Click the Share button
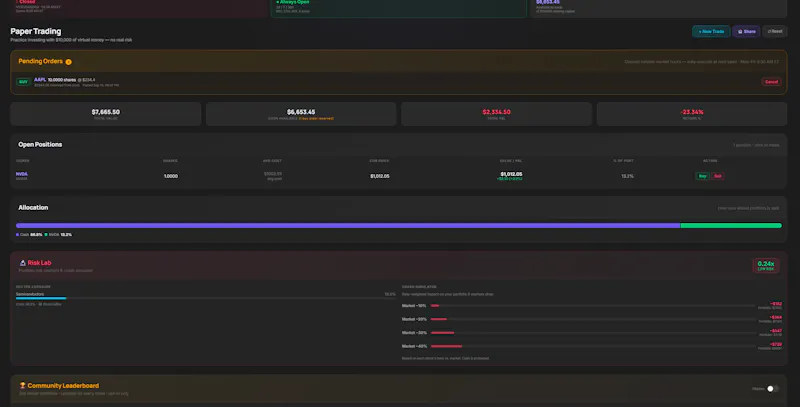 (746, 31)
